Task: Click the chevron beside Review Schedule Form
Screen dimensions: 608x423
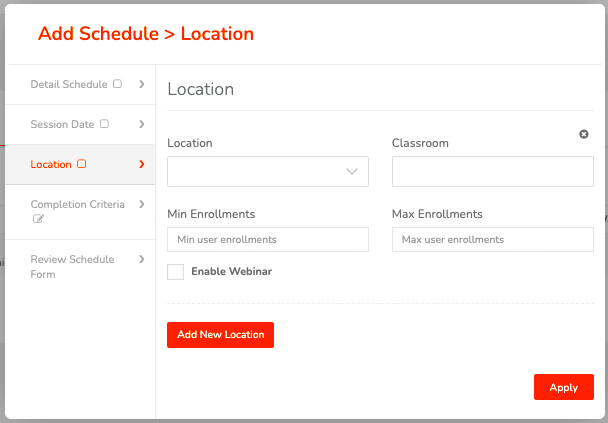Action: click(142, 259)
